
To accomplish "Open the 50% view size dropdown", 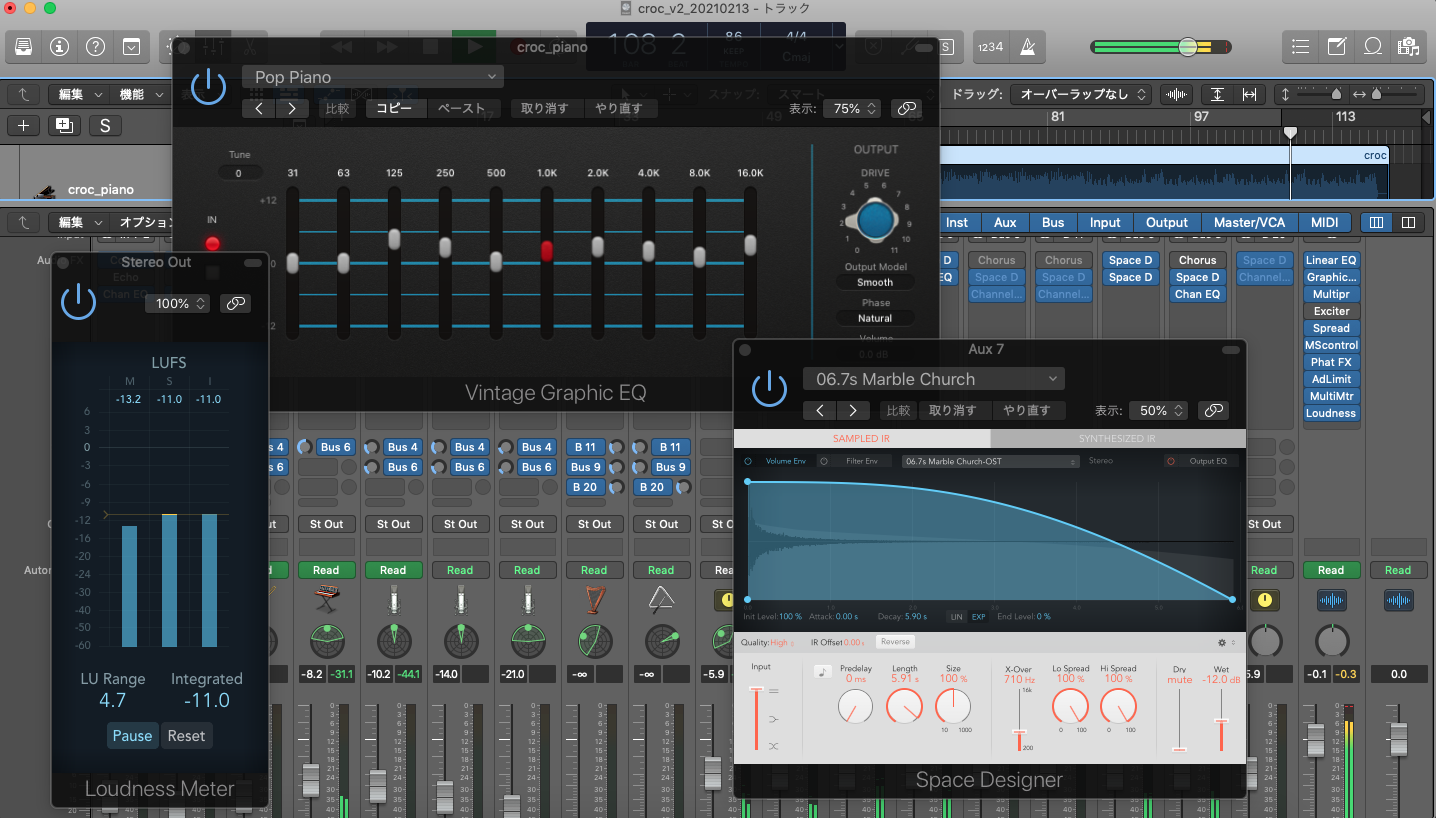I will coord(1158,410).
